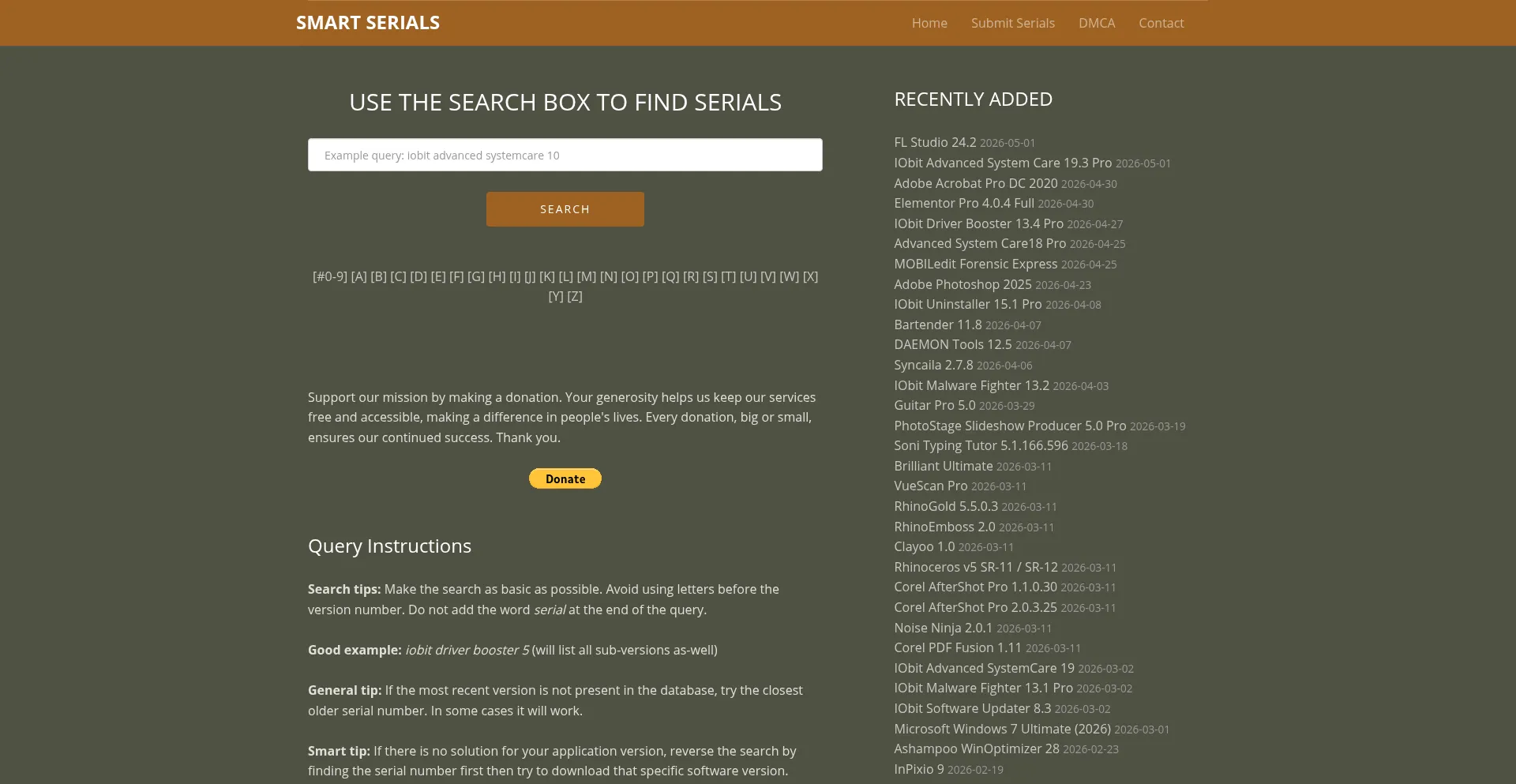Open Advanced System Care18 Pro entry
This screenshot has height=784, width=1516.
[x=980, y=243]
